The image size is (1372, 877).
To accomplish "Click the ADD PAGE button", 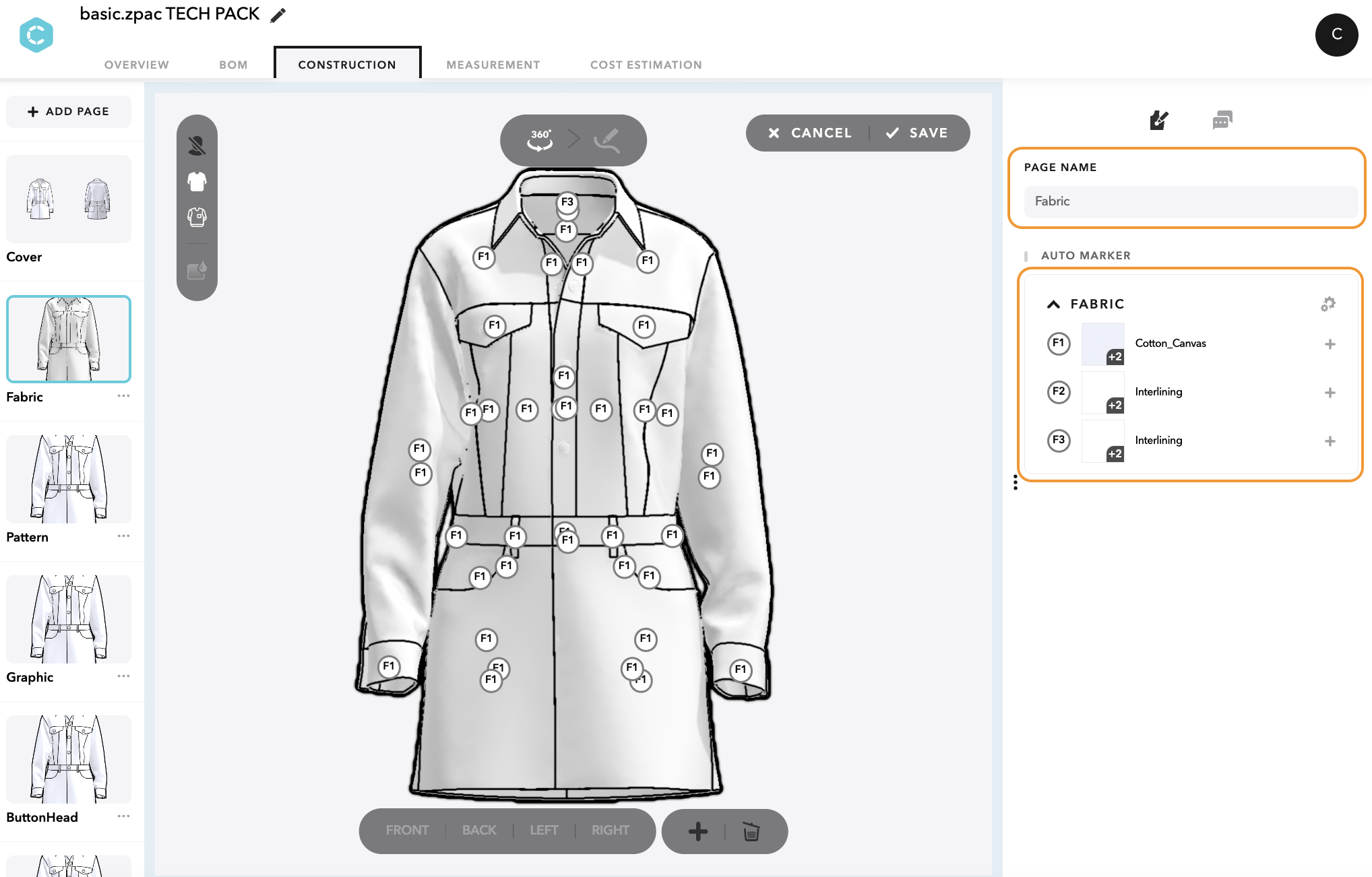I will pyautogui.click(x=69, y=112).
